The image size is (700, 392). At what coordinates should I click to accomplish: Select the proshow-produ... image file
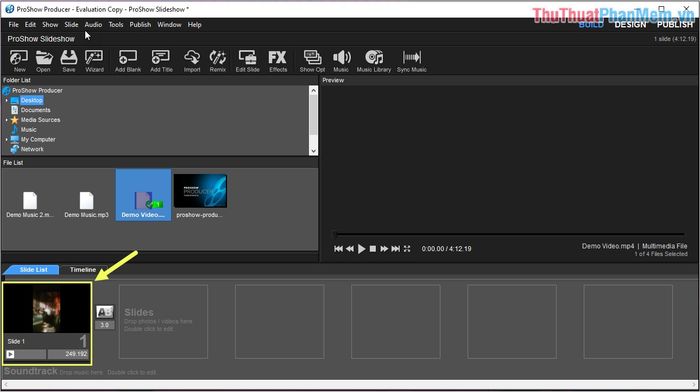point(200,196)
